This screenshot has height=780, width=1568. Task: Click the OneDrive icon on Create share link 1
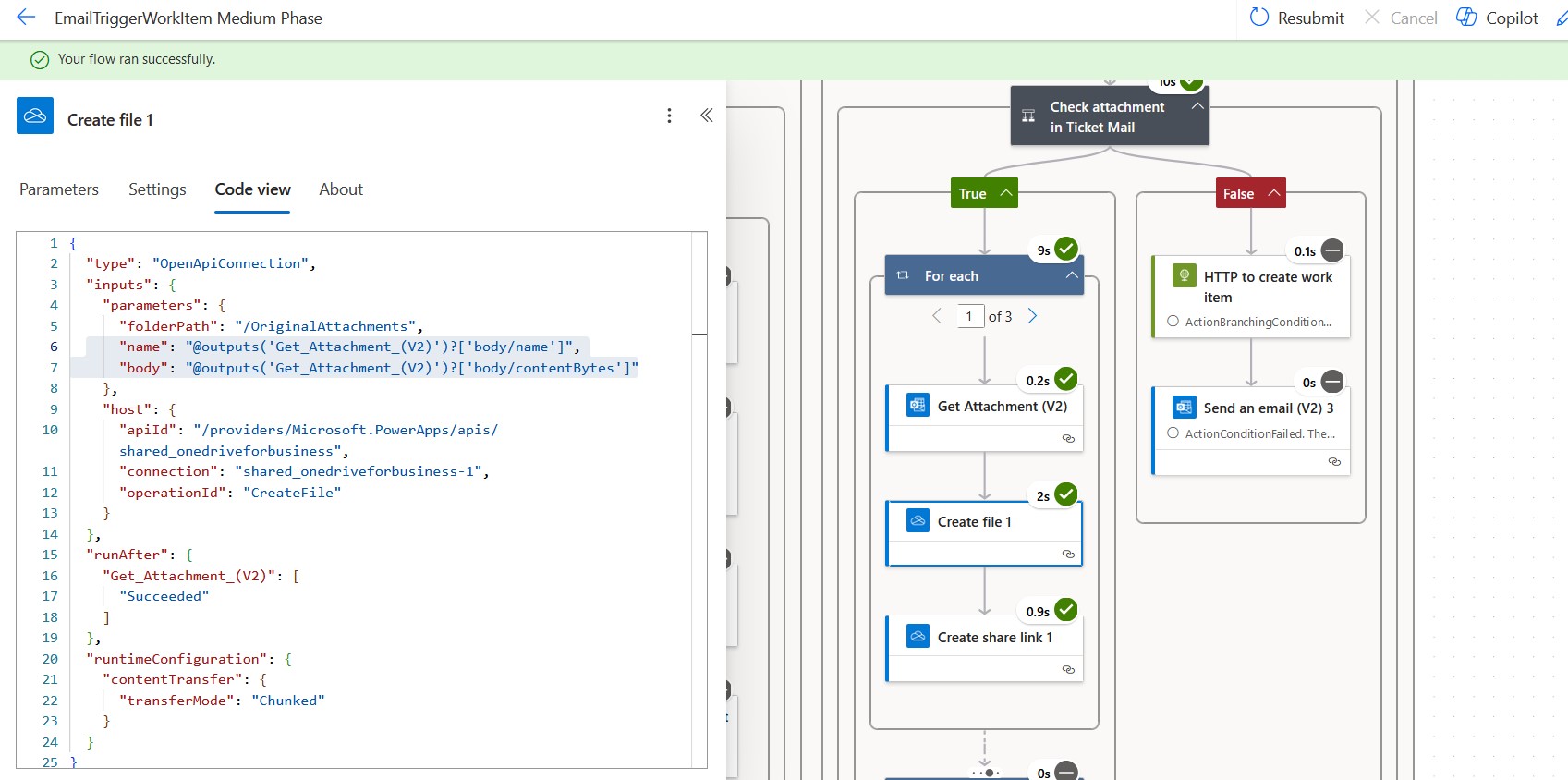[918, 637]
